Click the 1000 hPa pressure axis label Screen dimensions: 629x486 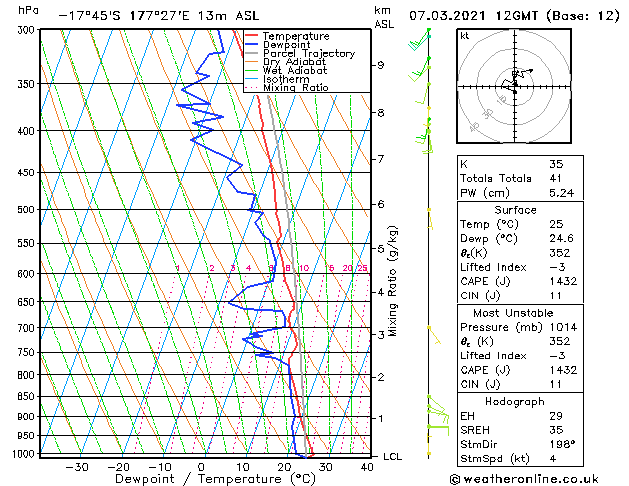click(x=24, y=454)
